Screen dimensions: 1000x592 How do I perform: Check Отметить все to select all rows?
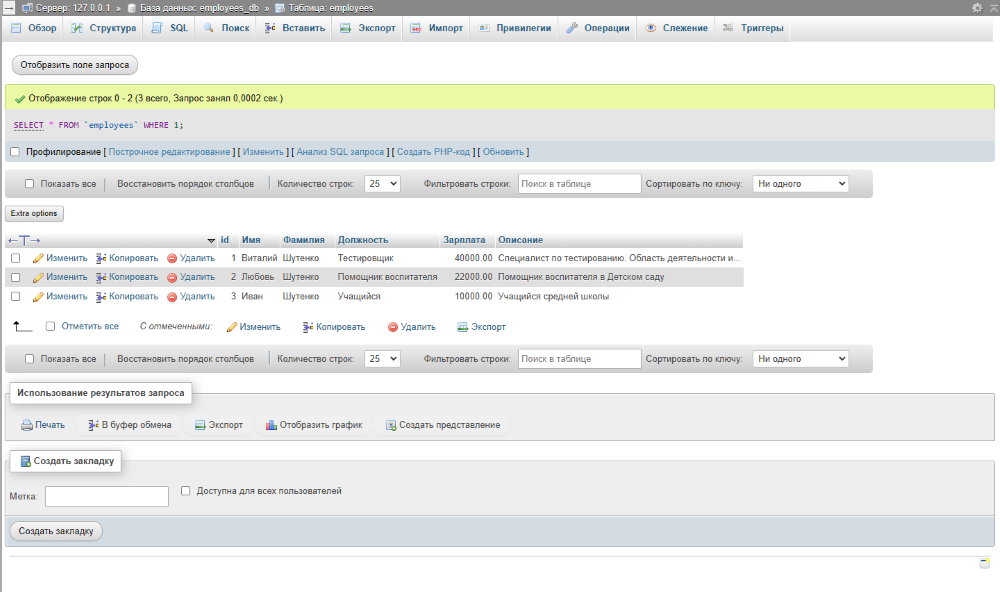point(47,326)
